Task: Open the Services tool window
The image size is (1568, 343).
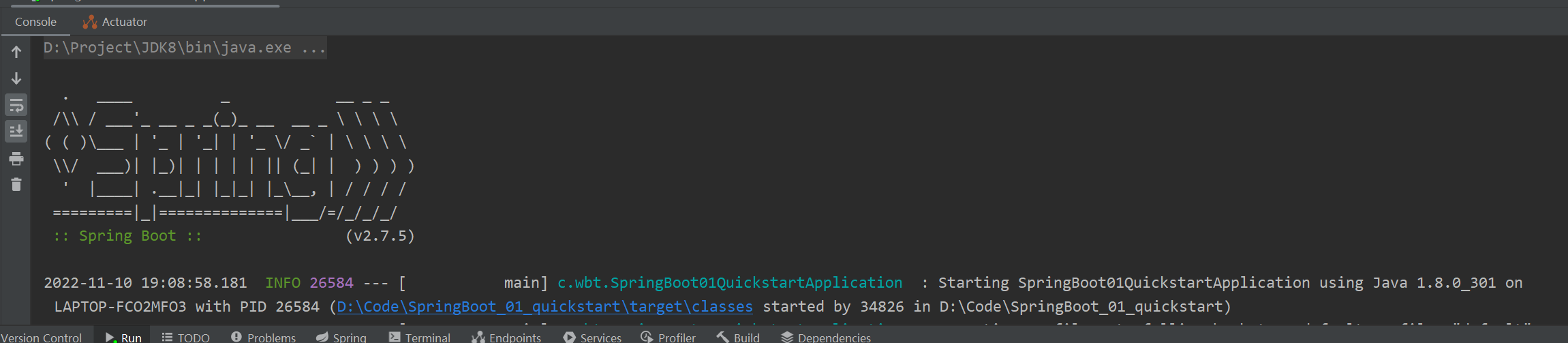Action: [592, 338]
